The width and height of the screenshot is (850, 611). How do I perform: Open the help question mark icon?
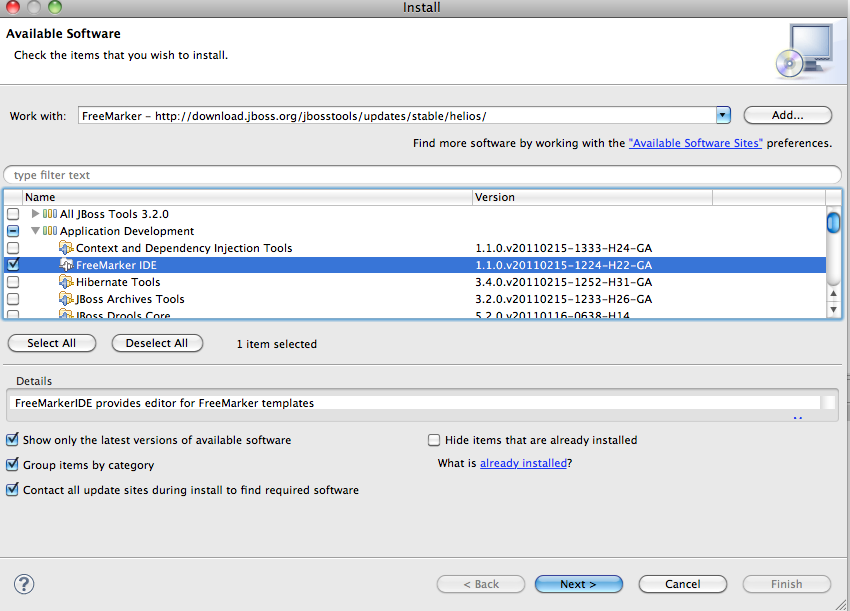point(24,584)
